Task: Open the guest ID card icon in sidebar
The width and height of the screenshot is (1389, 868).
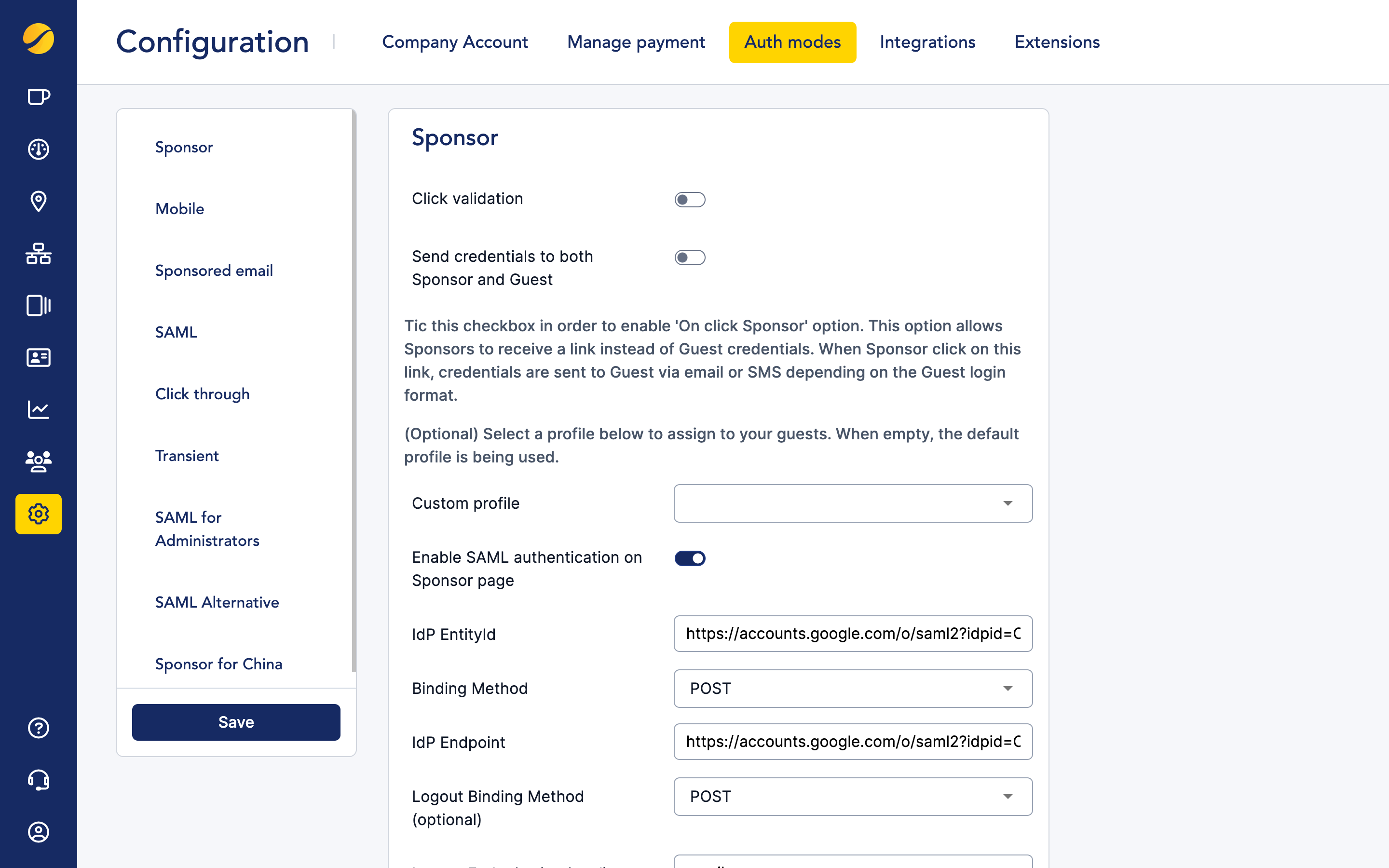Action: (39, 358)
